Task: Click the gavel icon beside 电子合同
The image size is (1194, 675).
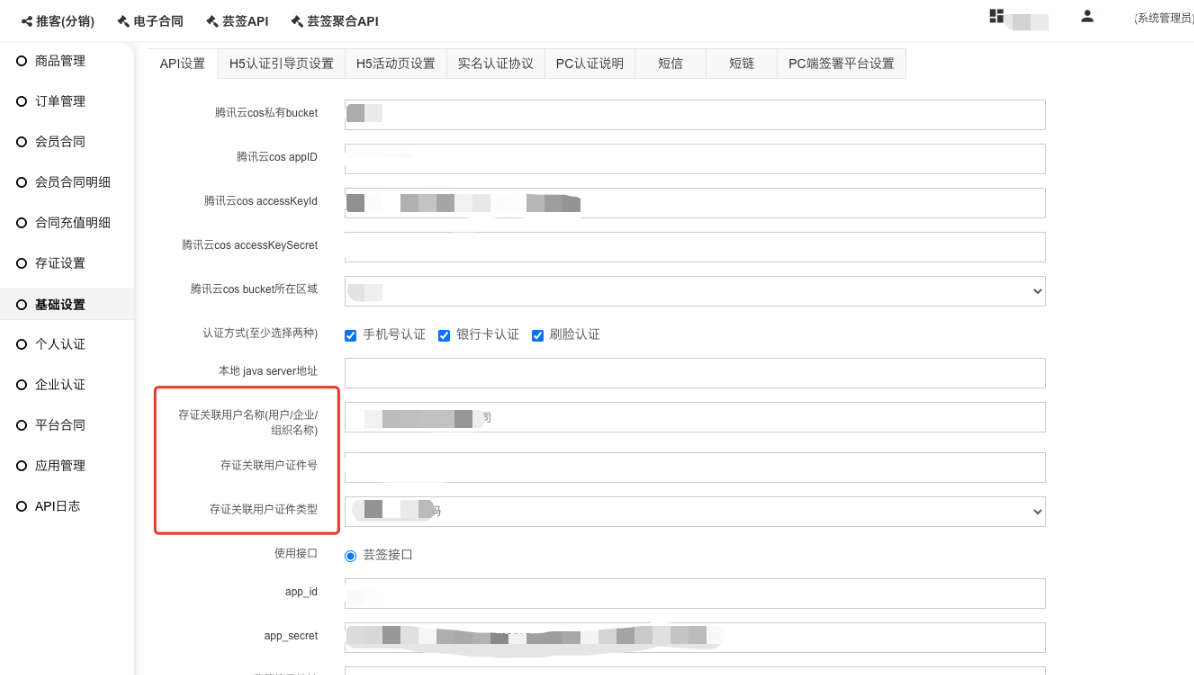Action: pyautogui.click(x=123, y=21)
